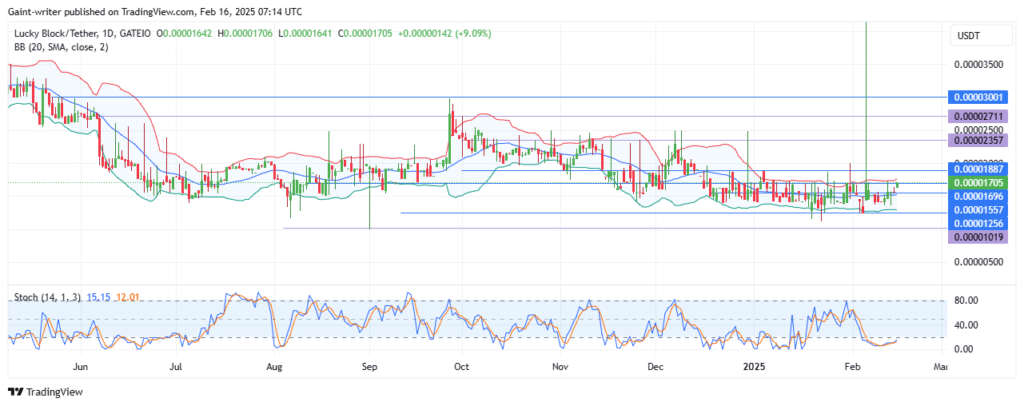Click the Oct label on time axis
The width and height of the screenshot is (1024, 406).
point(461,367)
